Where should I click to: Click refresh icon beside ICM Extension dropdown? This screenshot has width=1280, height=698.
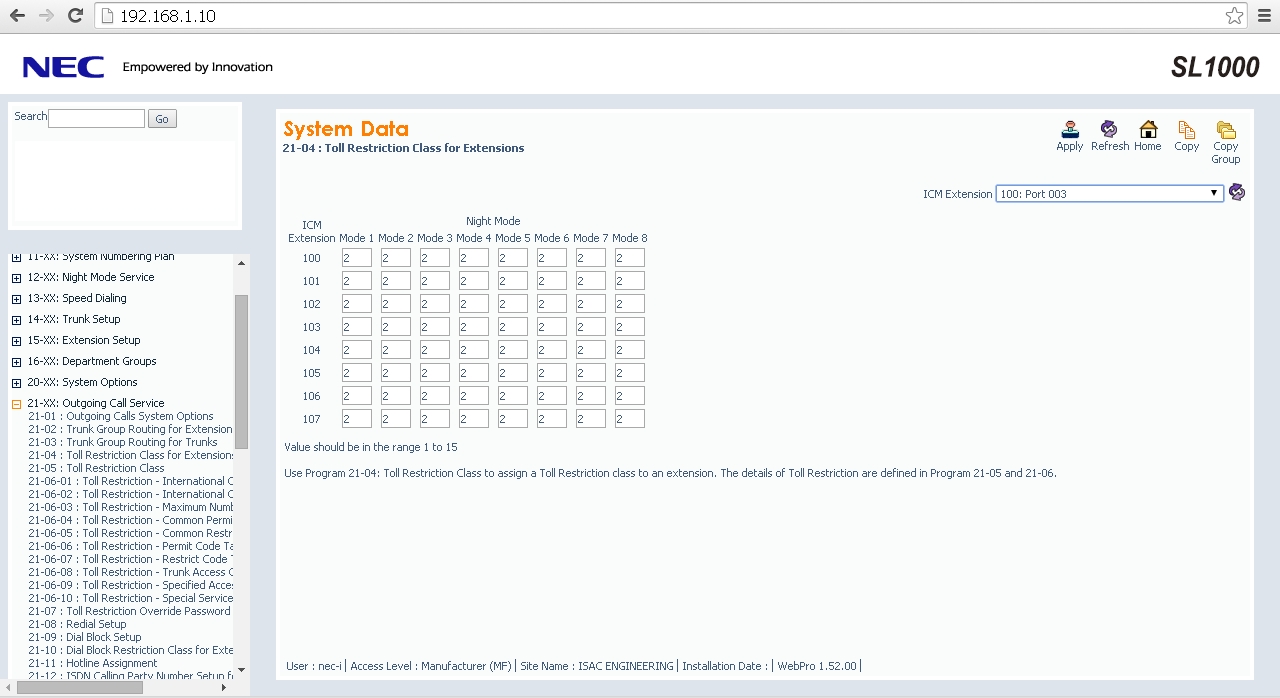(x=1237, y=193)
